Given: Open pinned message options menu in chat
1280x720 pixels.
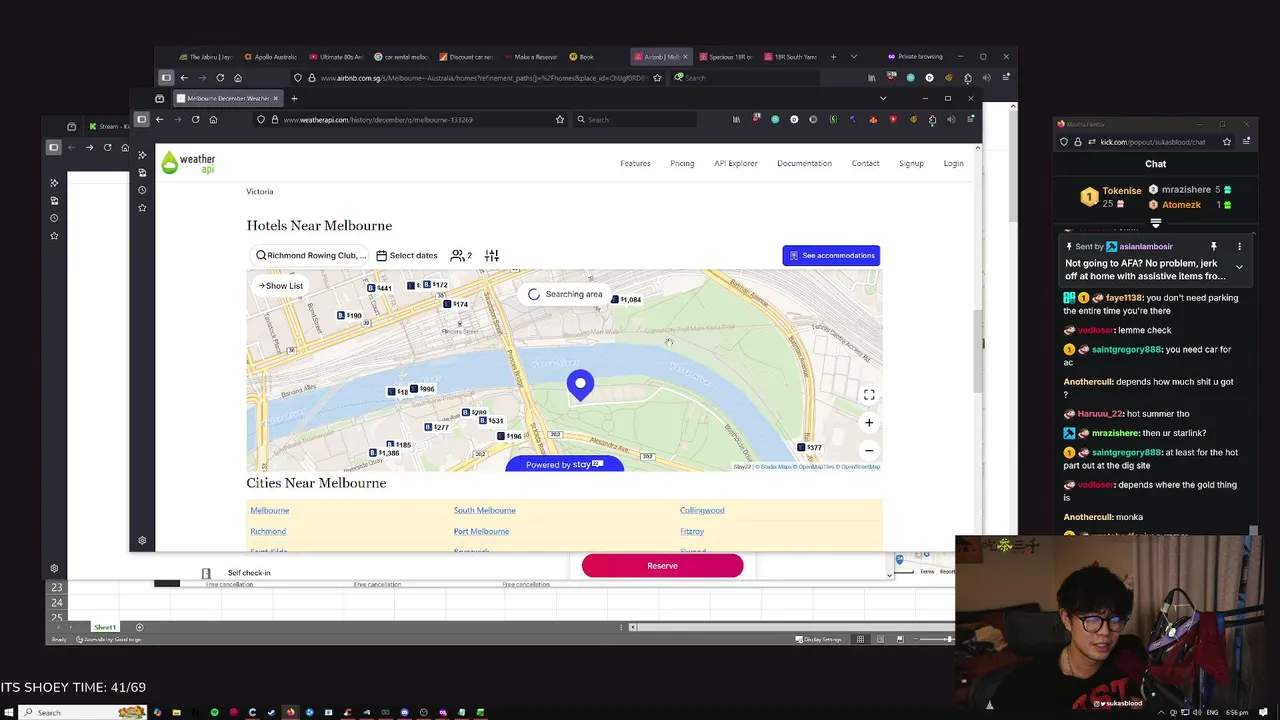Looking at the screenshot, I should [1239, 246].
